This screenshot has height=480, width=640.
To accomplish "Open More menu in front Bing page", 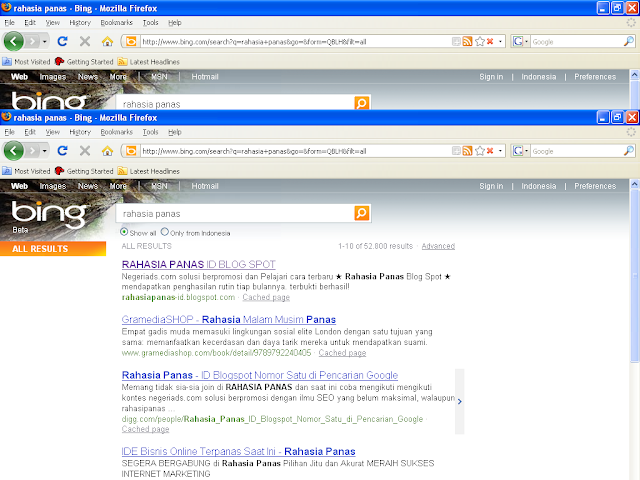I will 118,186.
